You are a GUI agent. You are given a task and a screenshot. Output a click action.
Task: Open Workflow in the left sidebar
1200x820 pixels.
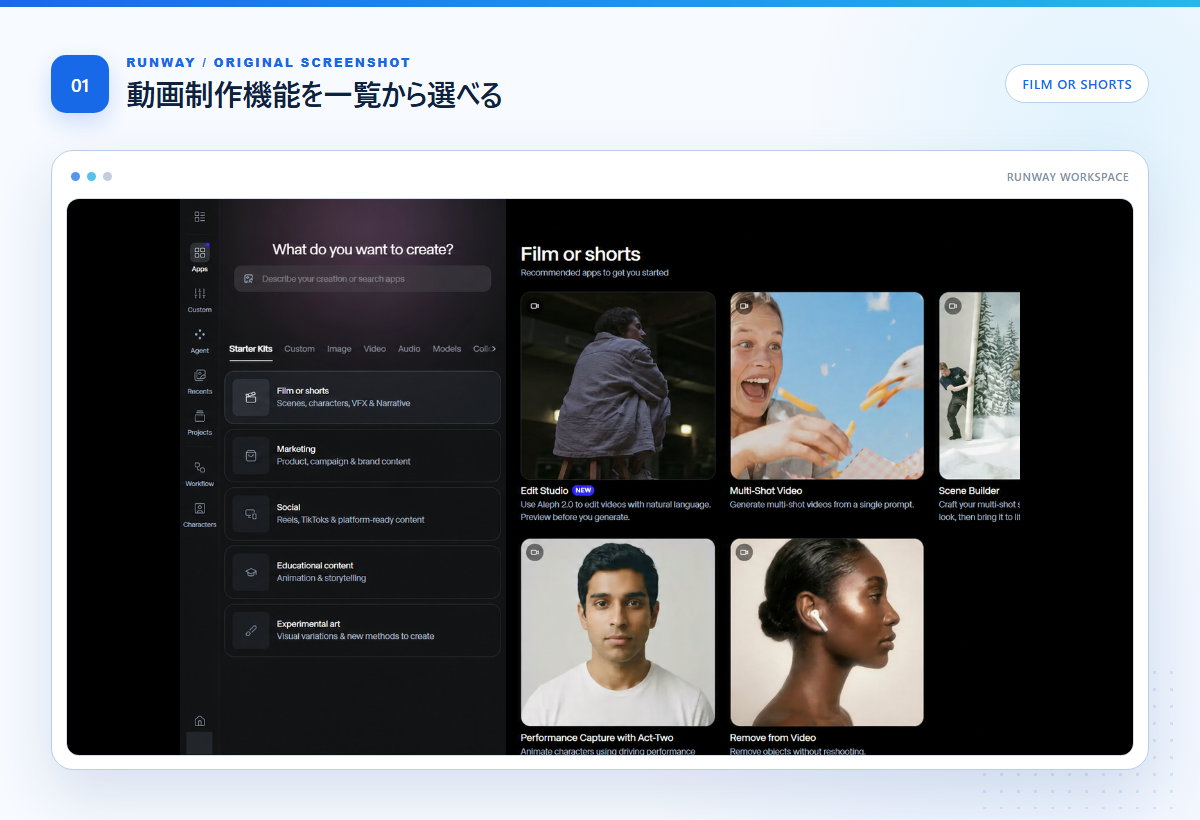(200, 473)
